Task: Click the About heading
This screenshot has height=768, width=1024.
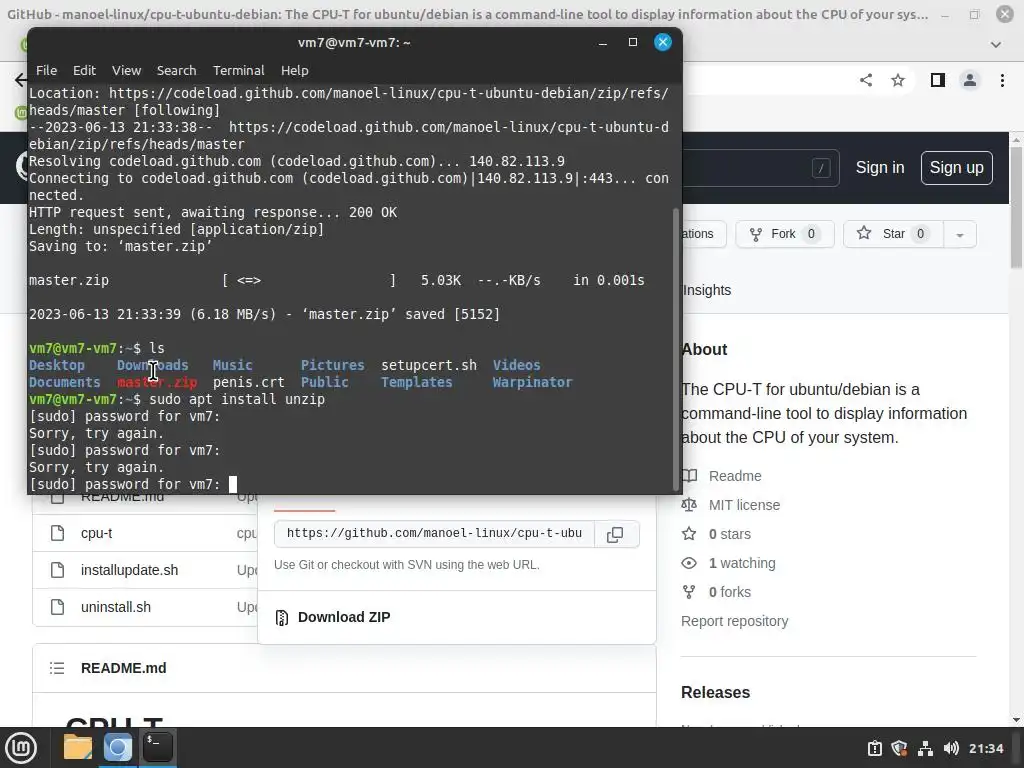Action: (705, 349)
